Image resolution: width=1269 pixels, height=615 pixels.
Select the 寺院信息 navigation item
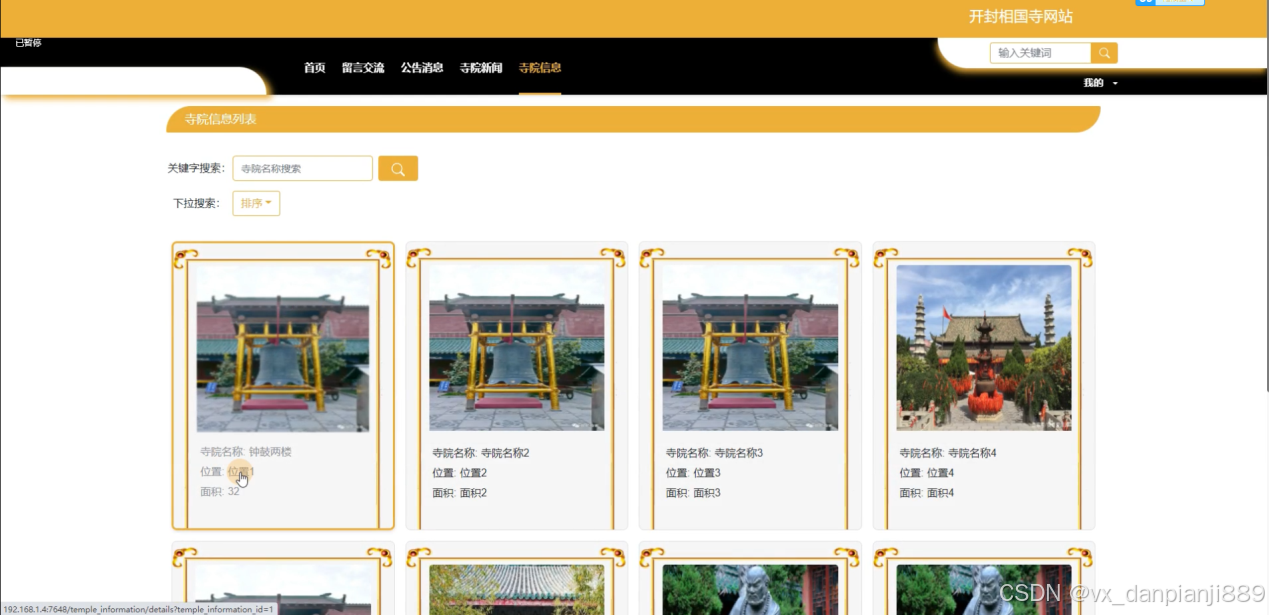[540, 68]
